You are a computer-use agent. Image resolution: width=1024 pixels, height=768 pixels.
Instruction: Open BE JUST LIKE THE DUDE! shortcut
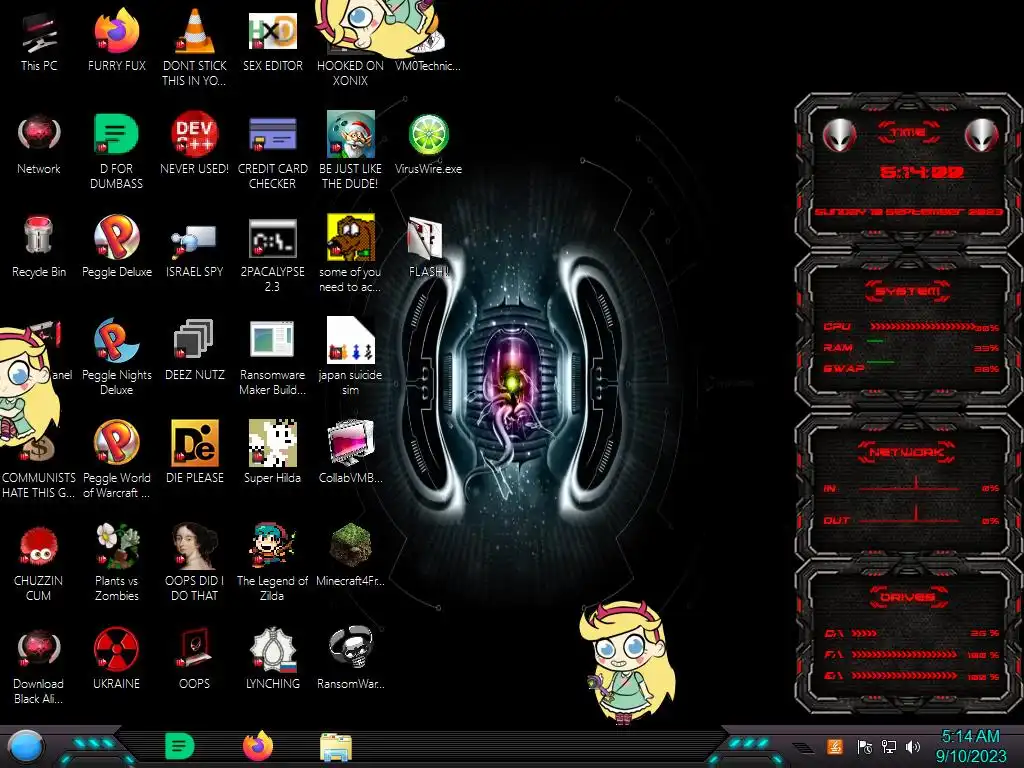(350, 152)
